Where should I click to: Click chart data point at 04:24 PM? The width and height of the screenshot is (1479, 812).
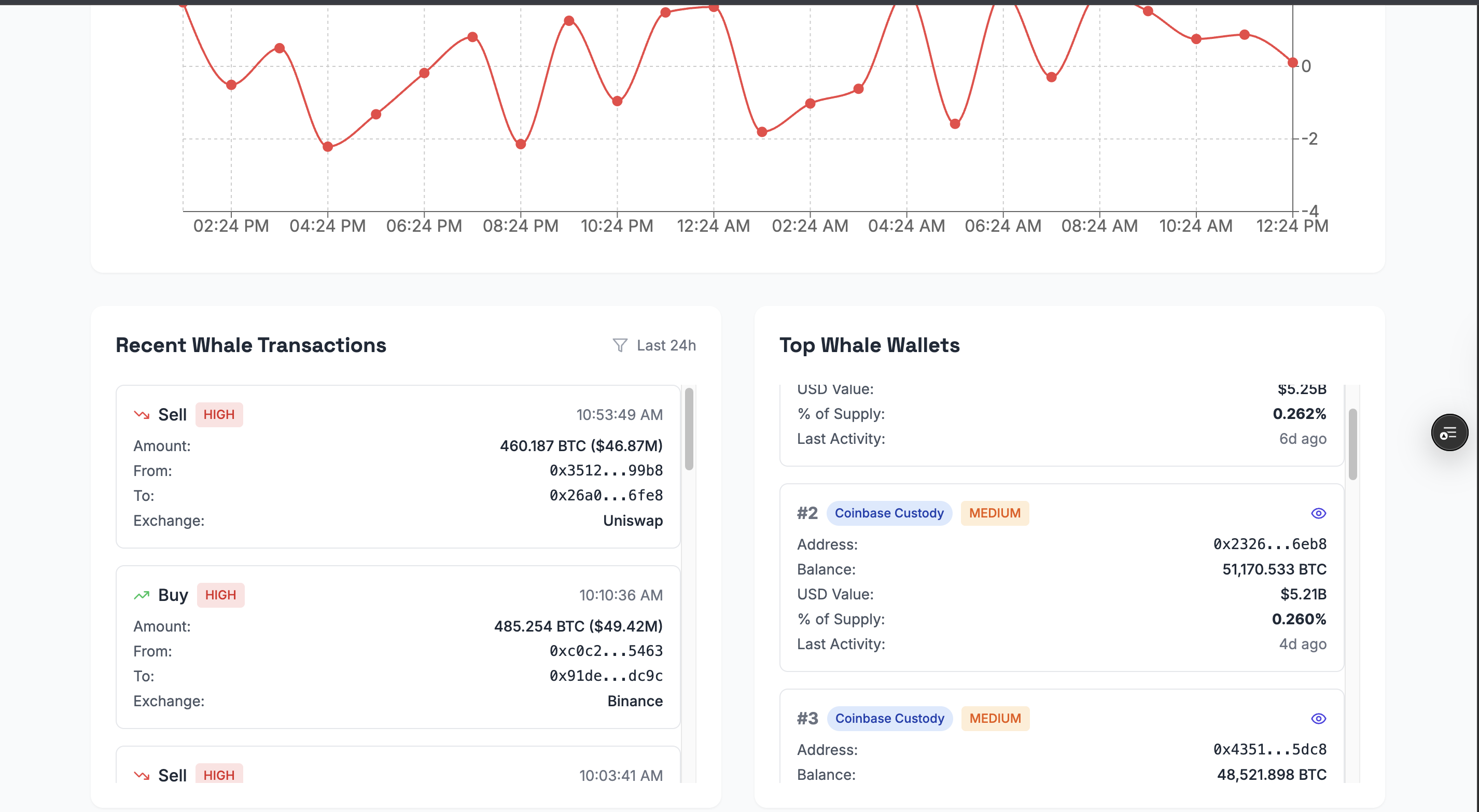point(328,146)
